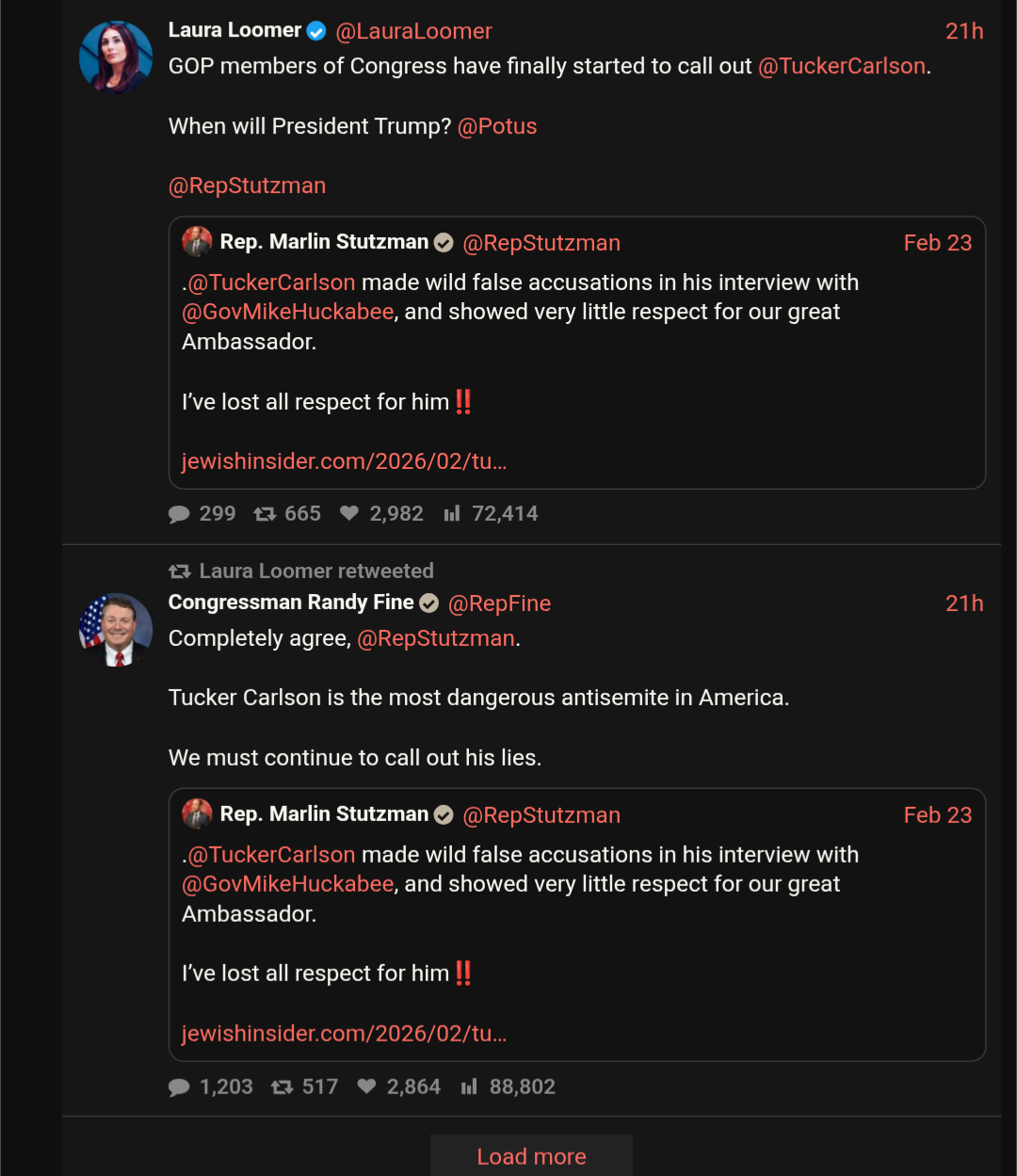This screenshot has width=1017, height=1176.
Task: Click the reply icon on Laura Loomer's tweet
Action: 179,514
